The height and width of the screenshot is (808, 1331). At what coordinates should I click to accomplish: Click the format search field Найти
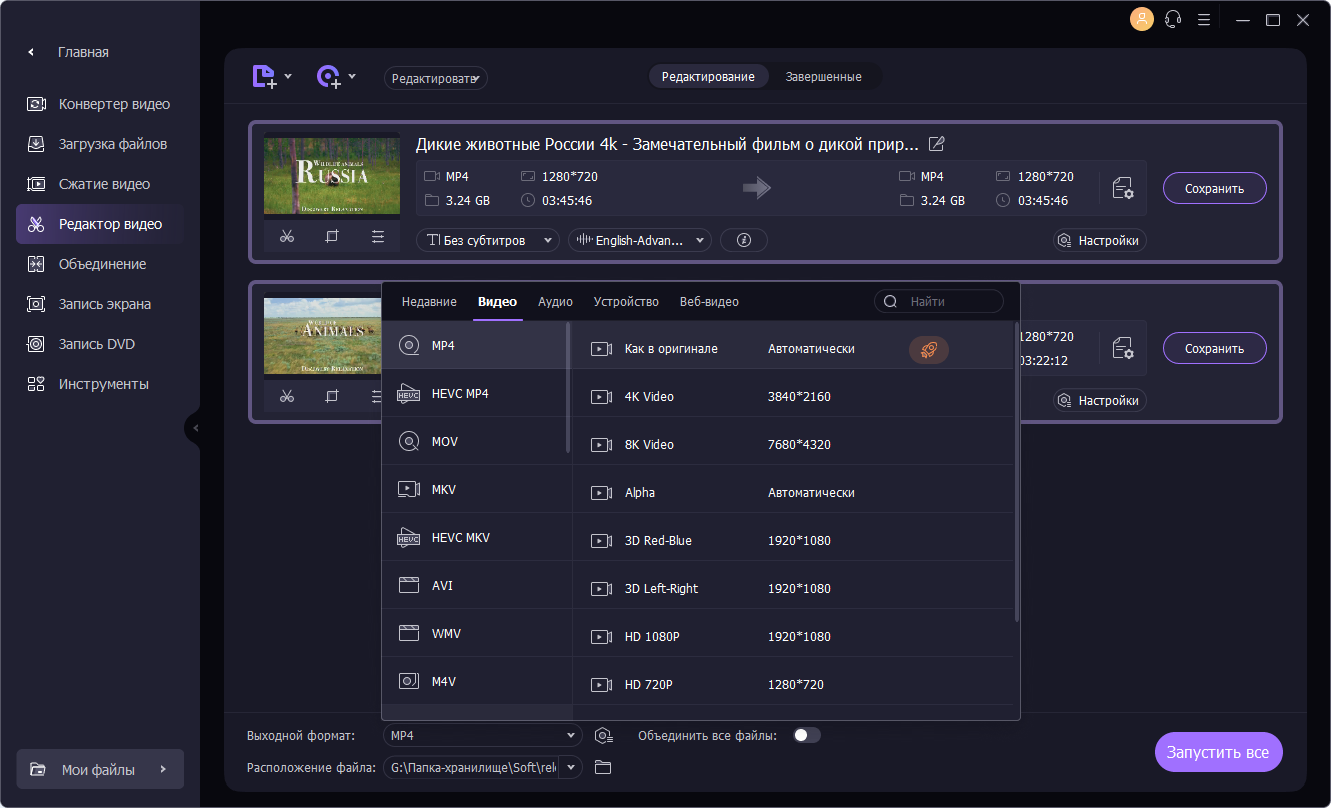(939, 301)
